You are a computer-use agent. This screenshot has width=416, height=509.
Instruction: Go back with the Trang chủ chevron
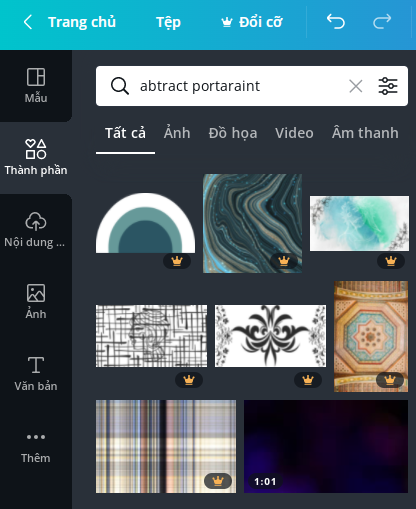(28, 22)
